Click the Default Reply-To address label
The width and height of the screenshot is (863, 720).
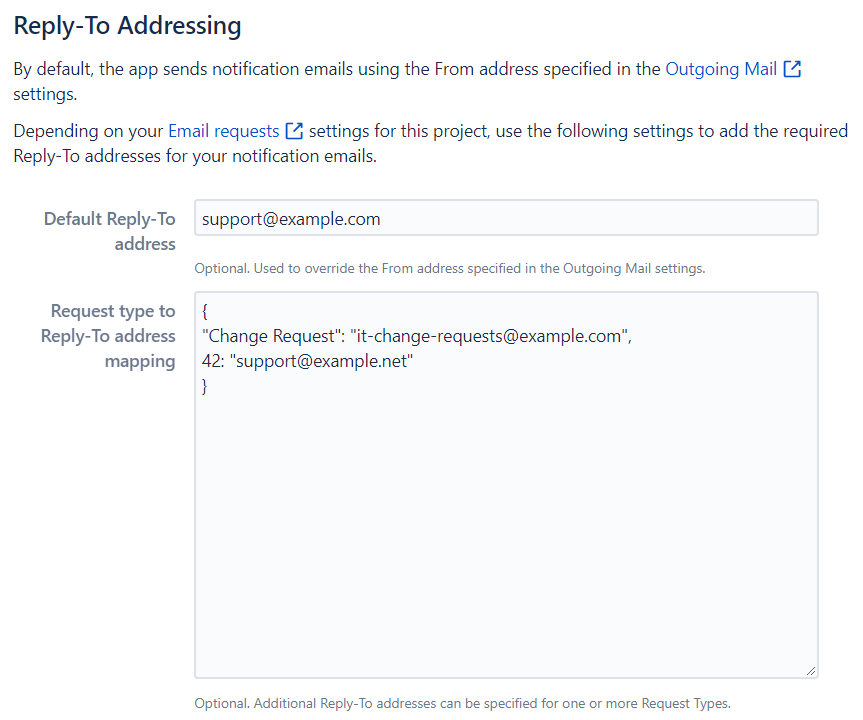(x=110, y=230)
